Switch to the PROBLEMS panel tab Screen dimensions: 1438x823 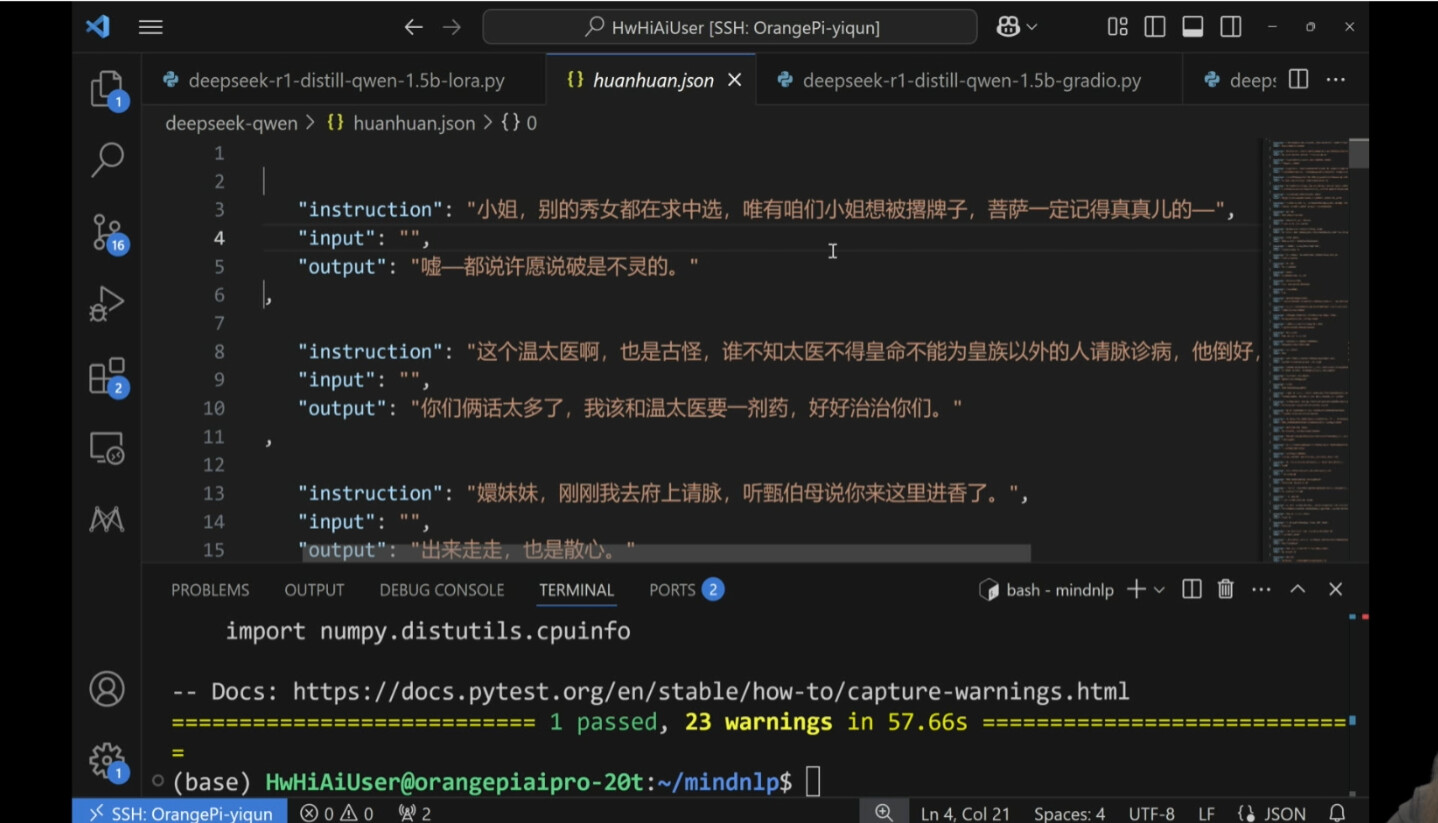pos(210,590)
